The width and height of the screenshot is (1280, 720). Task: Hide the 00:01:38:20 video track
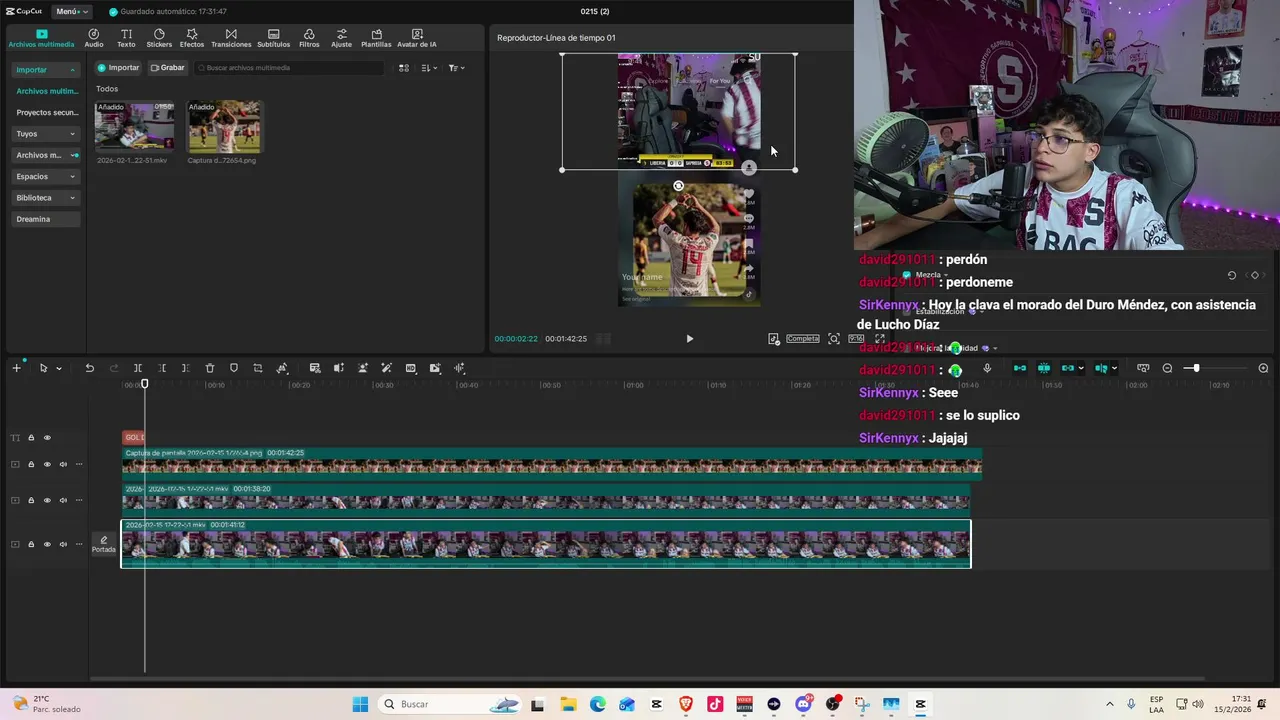(47, 500)
